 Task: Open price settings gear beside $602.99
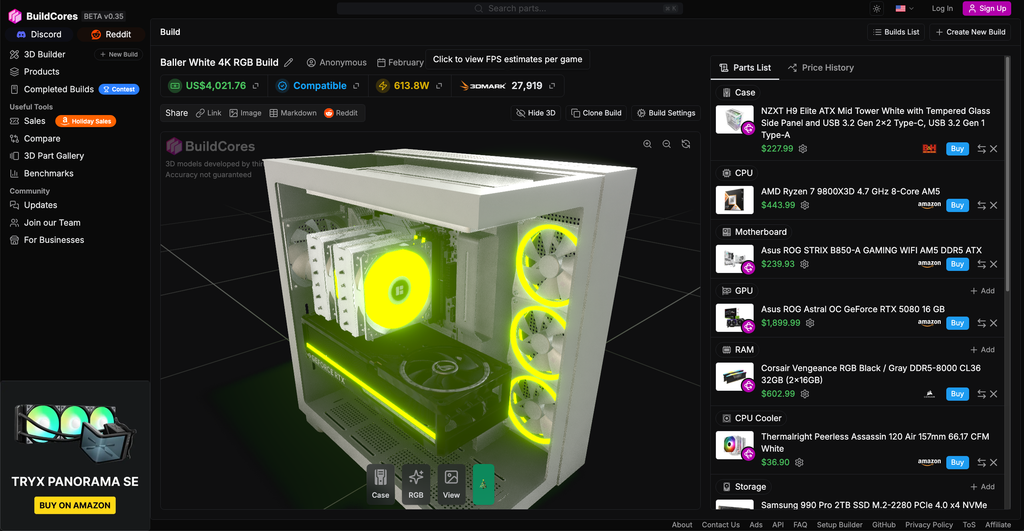point(805,394)
